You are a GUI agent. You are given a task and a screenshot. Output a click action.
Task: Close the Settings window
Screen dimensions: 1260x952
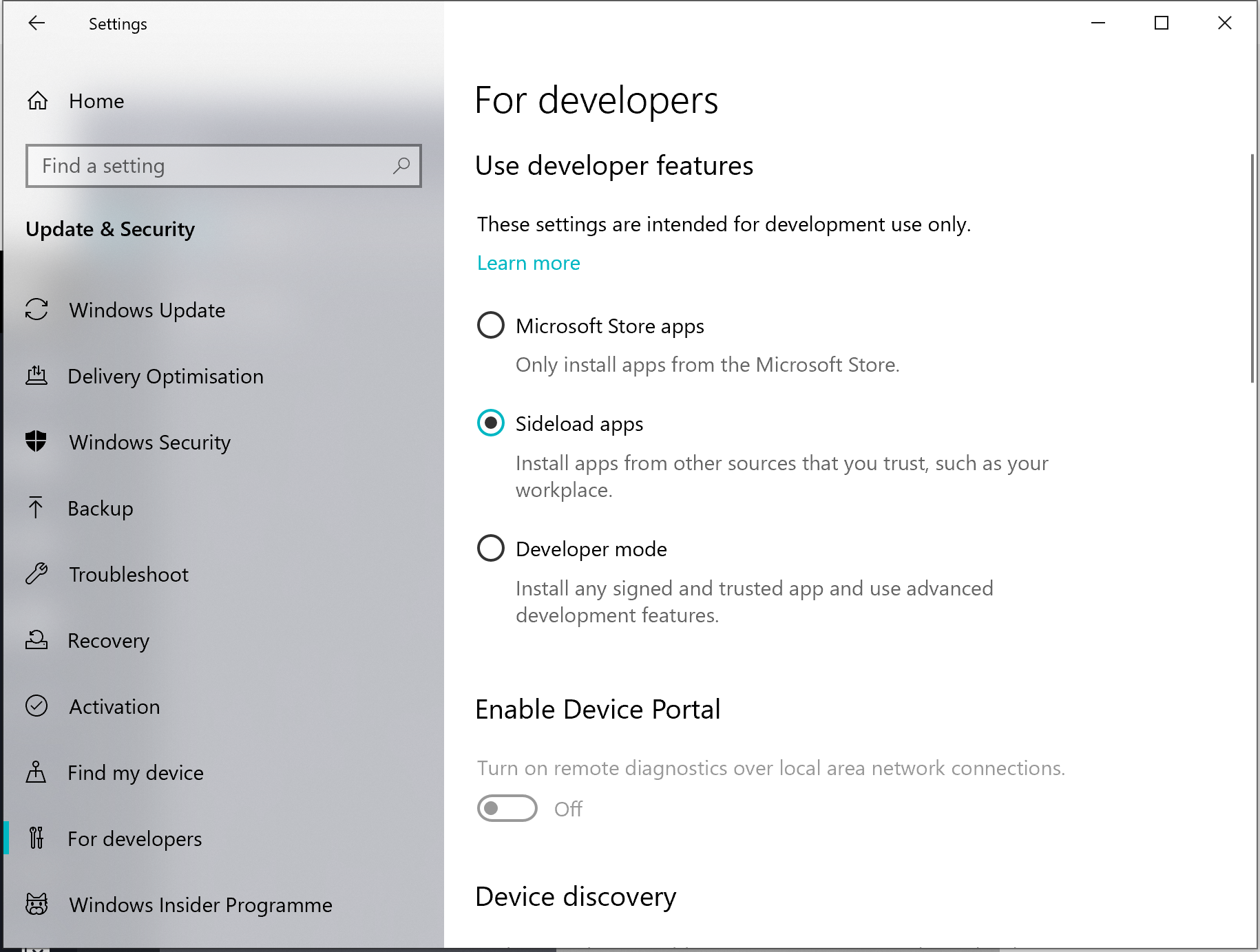click(1225, 23)
